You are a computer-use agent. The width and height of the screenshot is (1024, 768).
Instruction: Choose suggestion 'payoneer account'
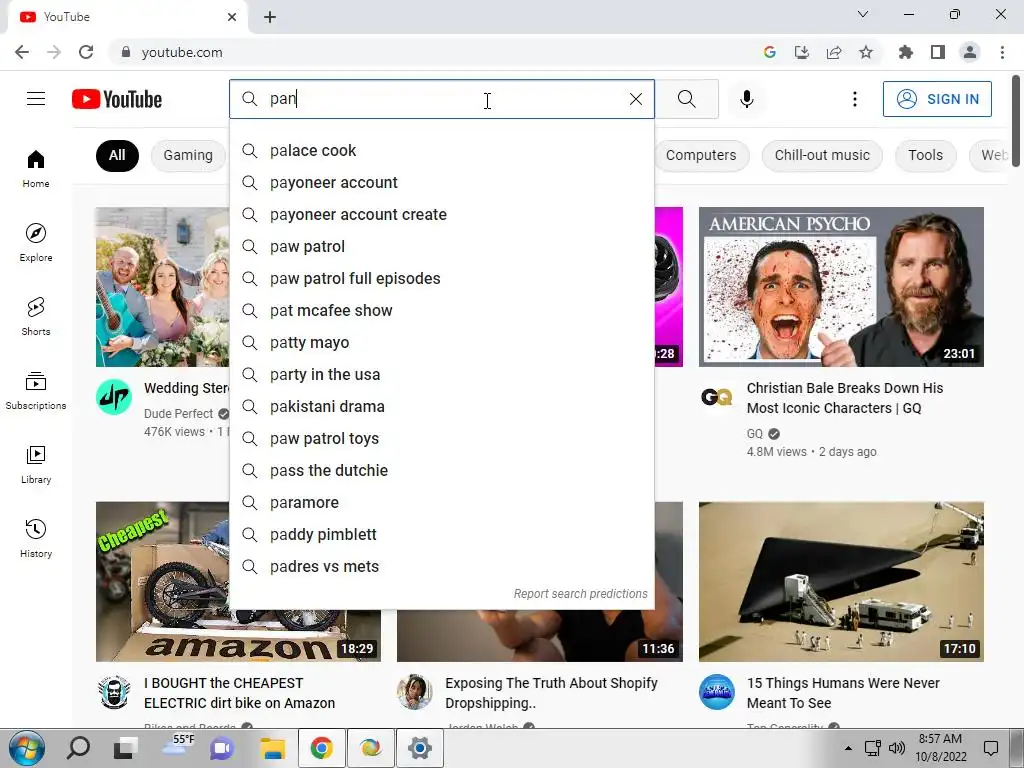click(x=442, y=183)
